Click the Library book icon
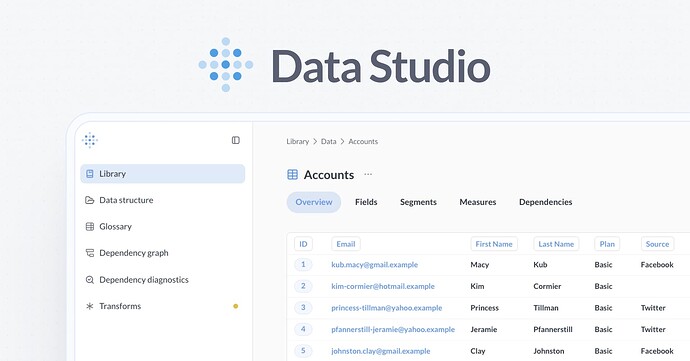The image size is (690, 361). [90, 173]
